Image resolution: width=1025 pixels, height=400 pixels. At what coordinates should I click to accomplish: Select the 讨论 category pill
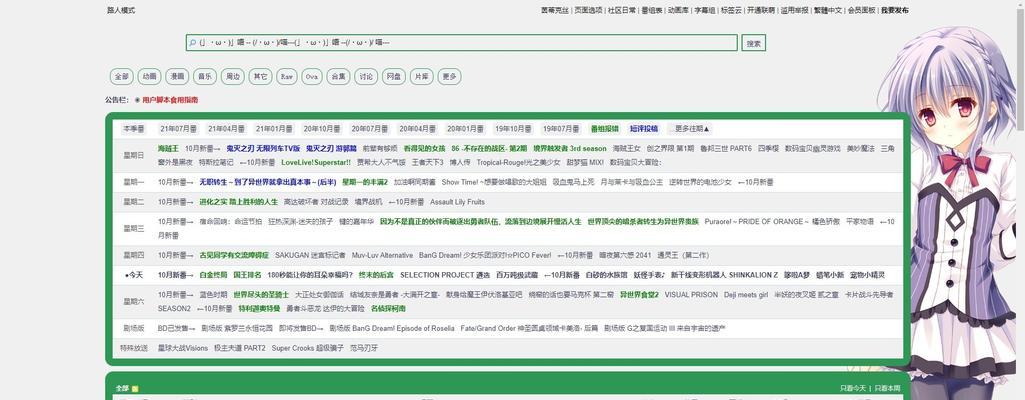(x=366, y=76)
